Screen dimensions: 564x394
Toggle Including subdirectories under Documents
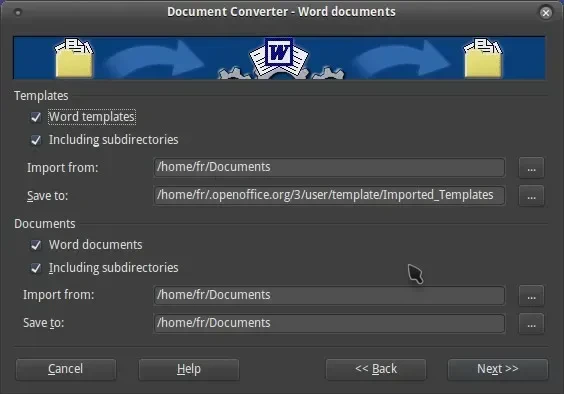[36, 268]
